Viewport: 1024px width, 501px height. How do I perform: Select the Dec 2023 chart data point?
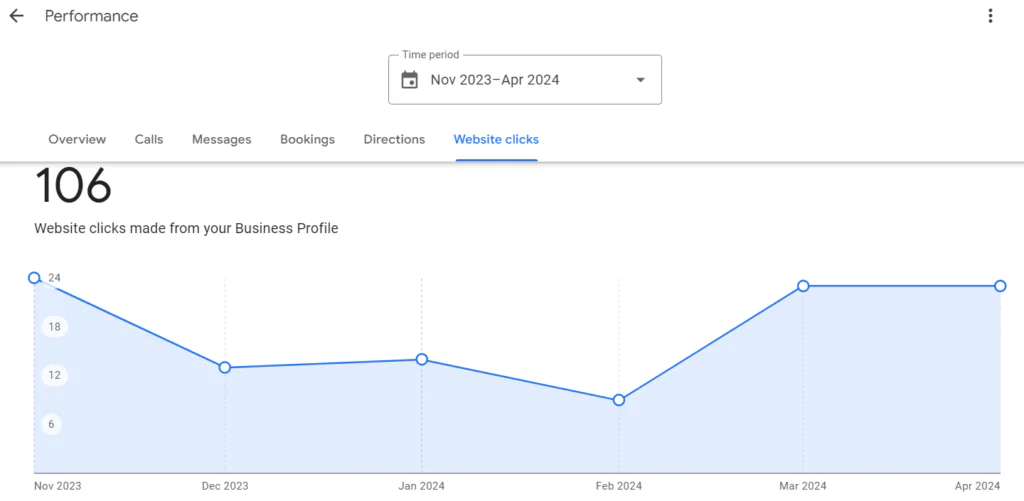225,368
